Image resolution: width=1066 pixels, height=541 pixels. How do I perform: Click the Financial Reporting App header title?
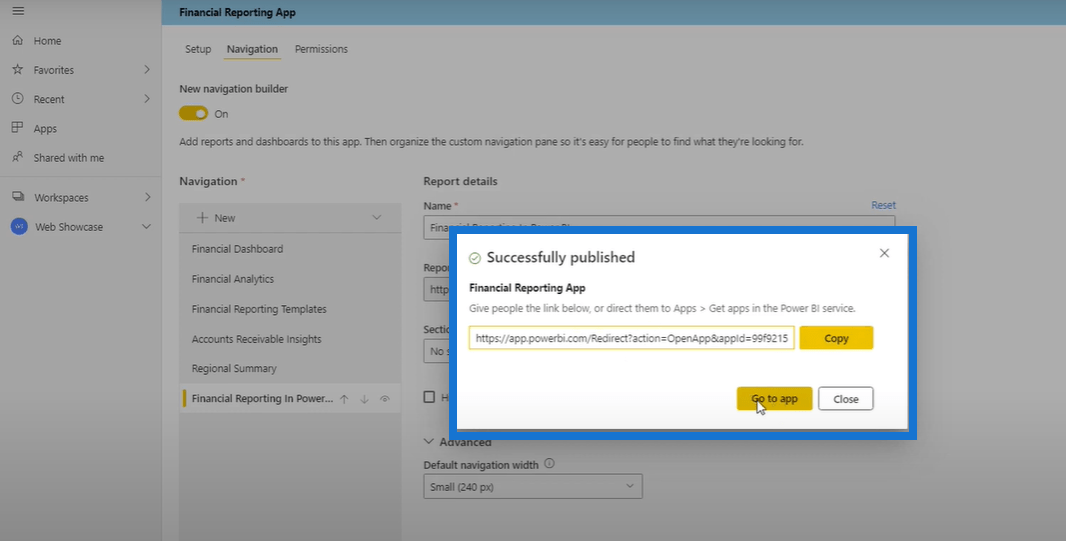(x=237, y=12)
